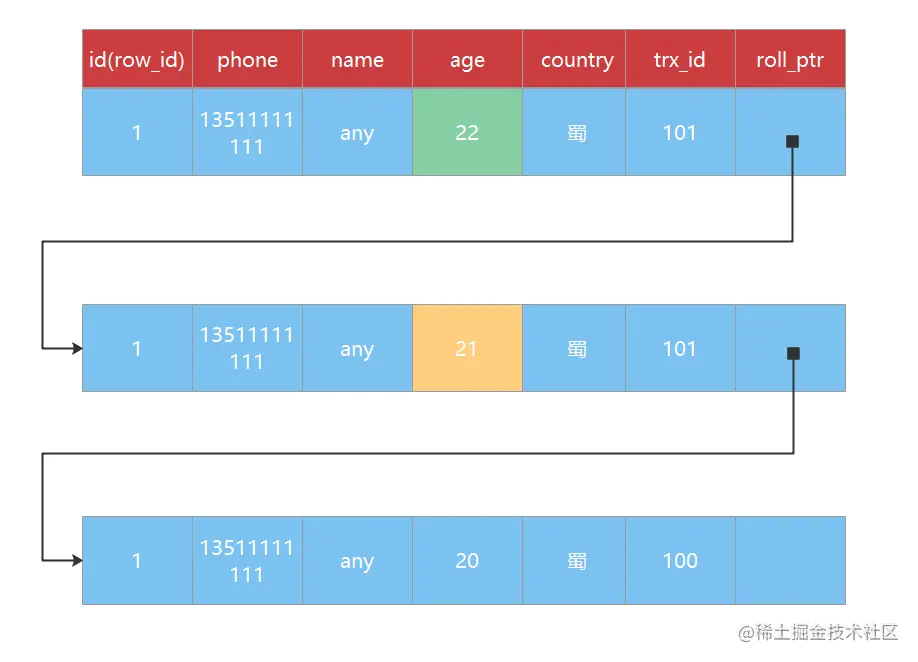The height and width of the screenshot is (662, 918).
Task: Select the green age cell showing 22
Action: pos(467,132)
